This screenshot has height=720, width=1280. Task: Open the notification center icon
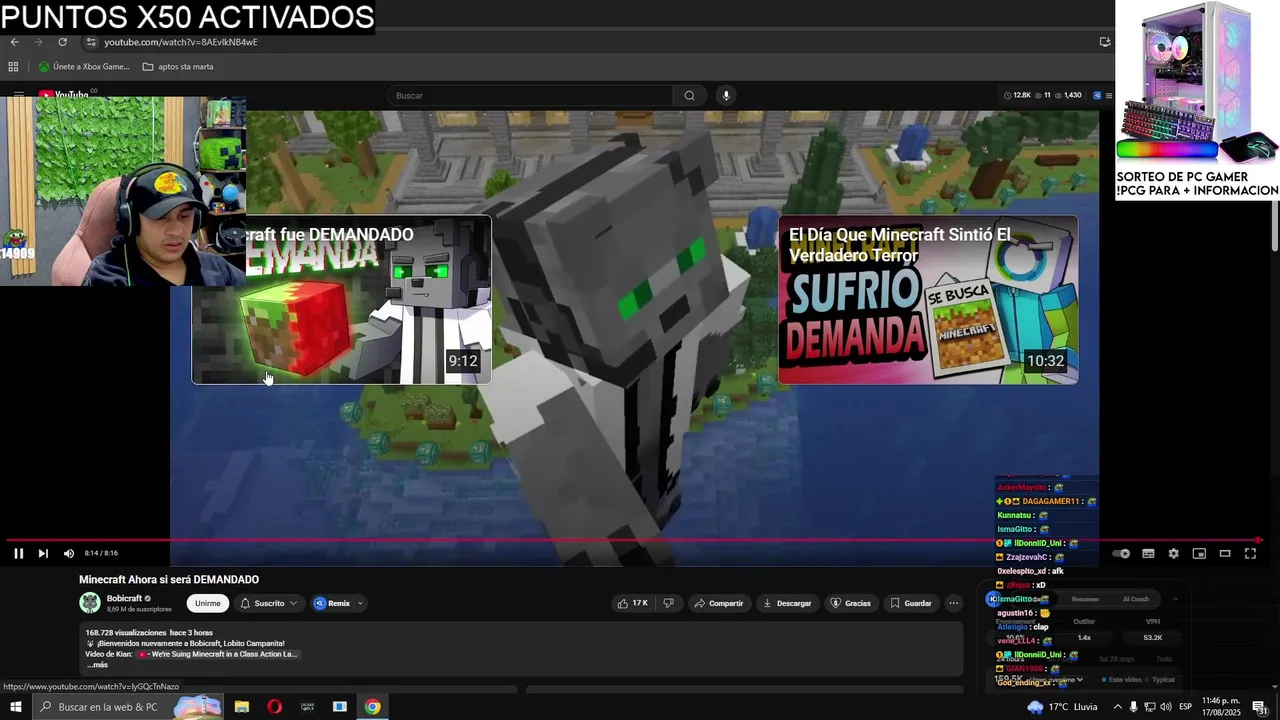pos(1260,707)
